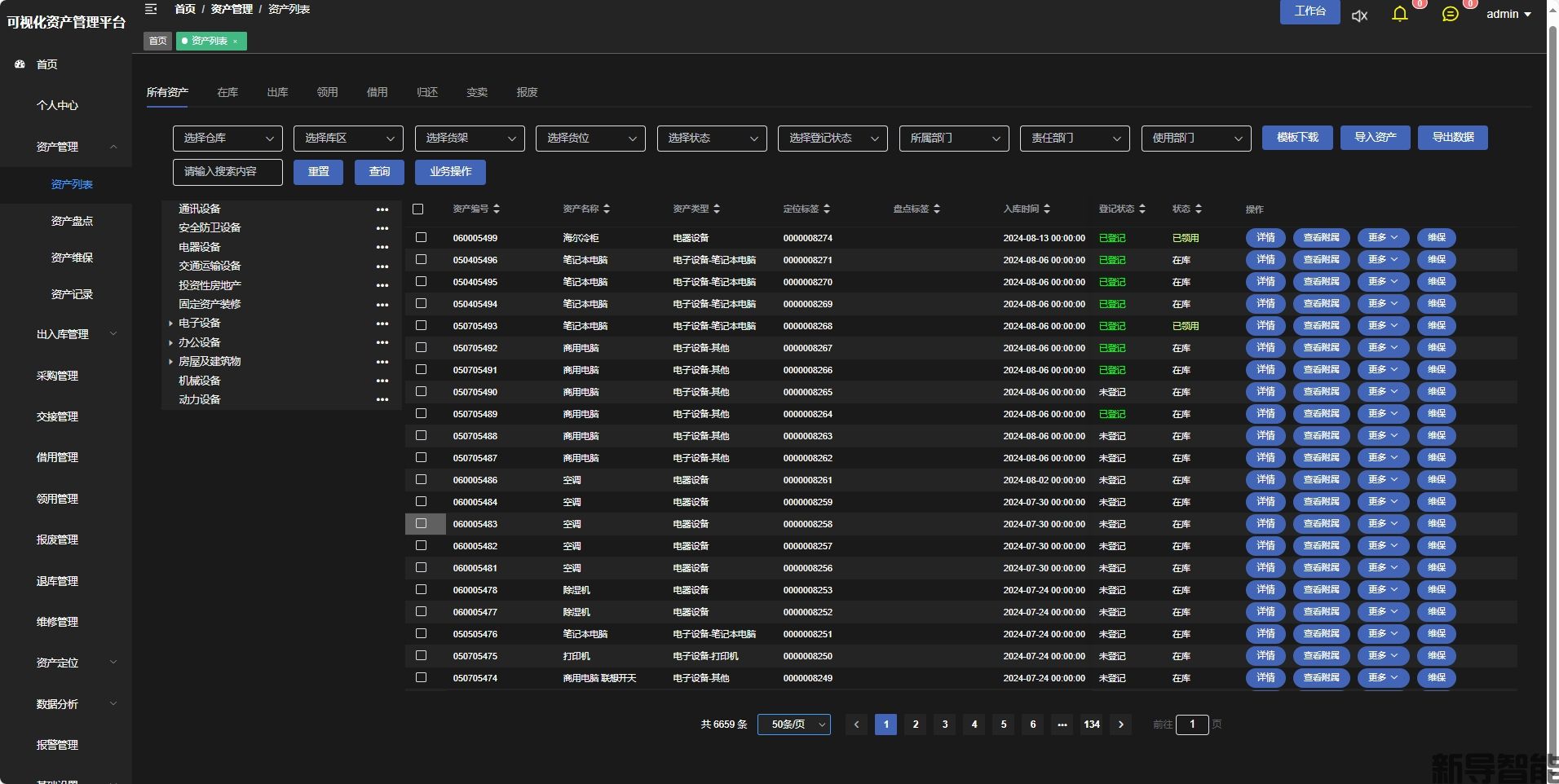Open the 50条/页 page size dropdown
Viewport: 1559px width, 784px height.
794,724
